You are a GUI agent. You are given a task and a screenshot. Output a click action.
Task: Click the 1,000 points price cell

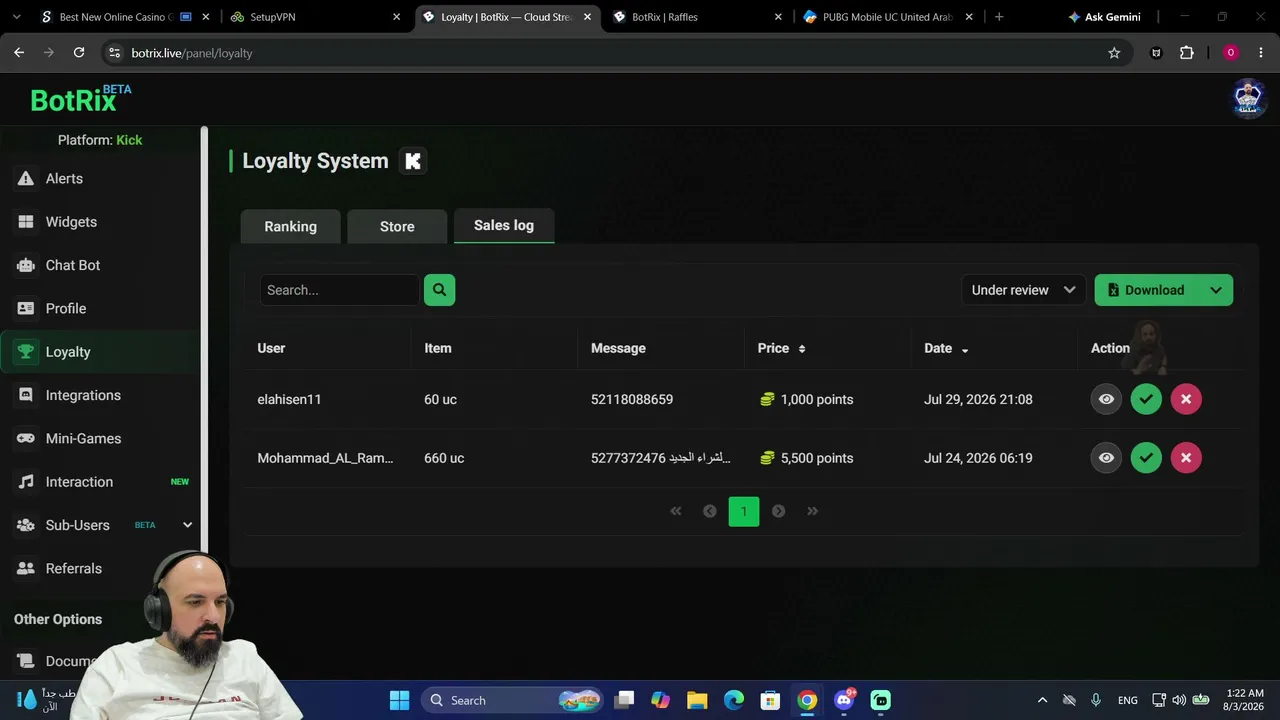(807, 399)
